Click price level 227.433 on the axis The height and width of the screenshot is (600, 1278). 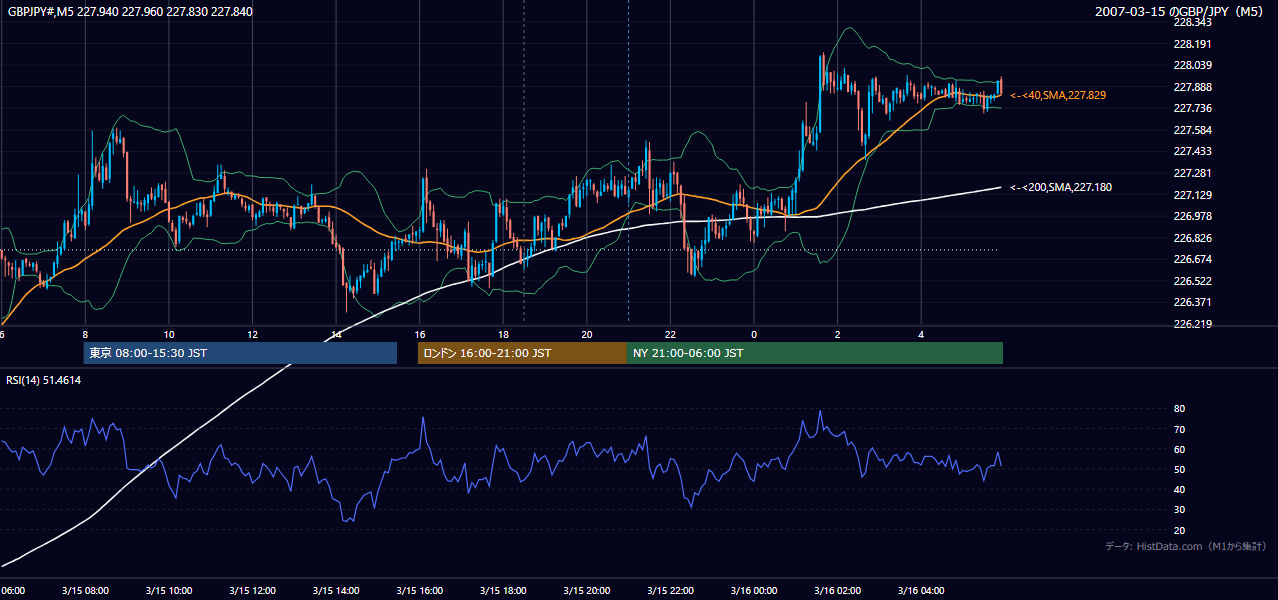[x=1192, y=151]
